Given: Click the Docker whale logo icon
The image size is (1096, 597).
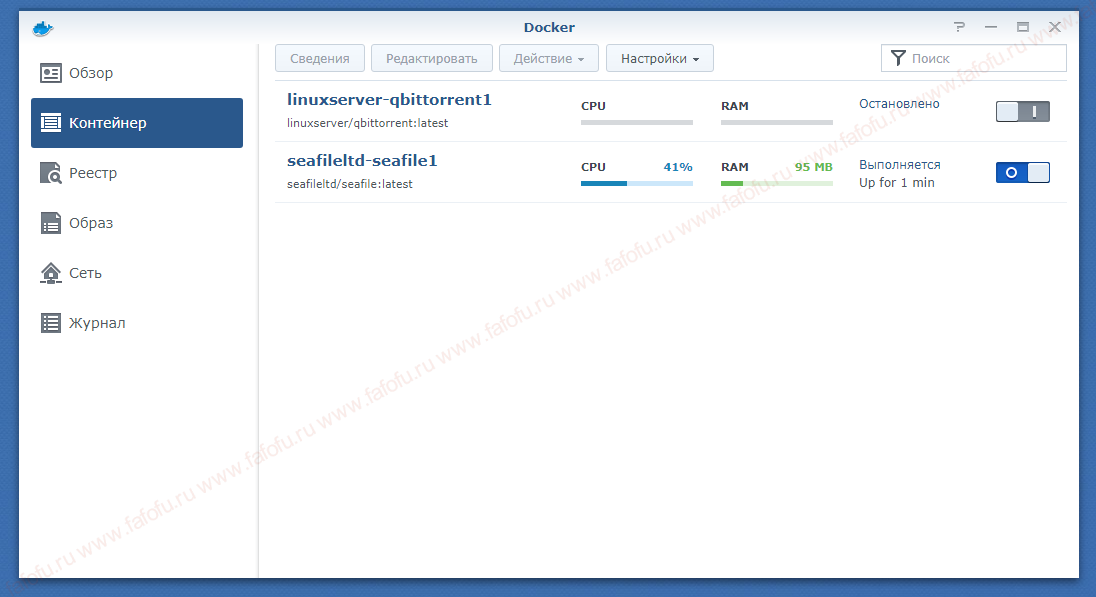Looking at the screenshot, I should click(43, 29).
